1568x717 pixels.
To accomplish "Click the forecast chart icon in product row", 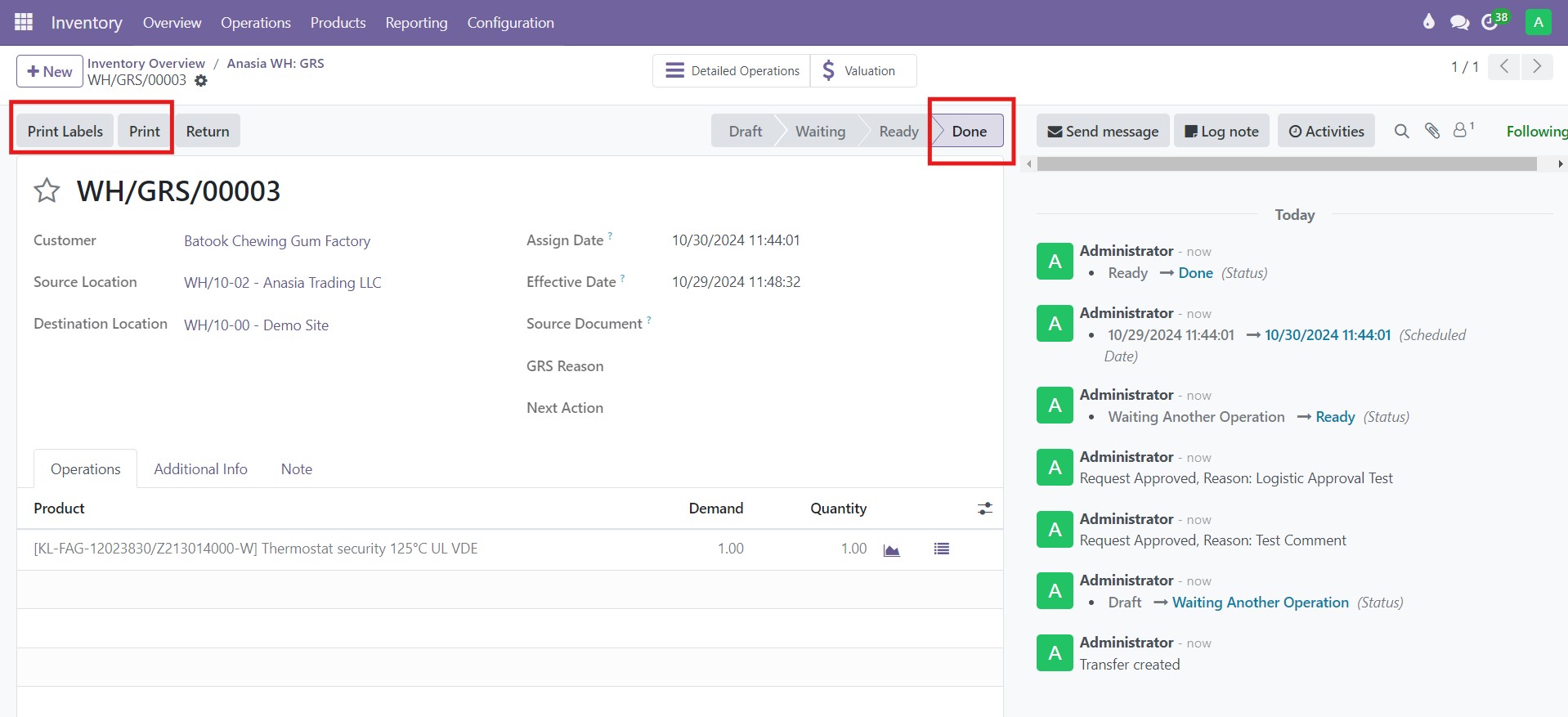I will tap(892, 549).
